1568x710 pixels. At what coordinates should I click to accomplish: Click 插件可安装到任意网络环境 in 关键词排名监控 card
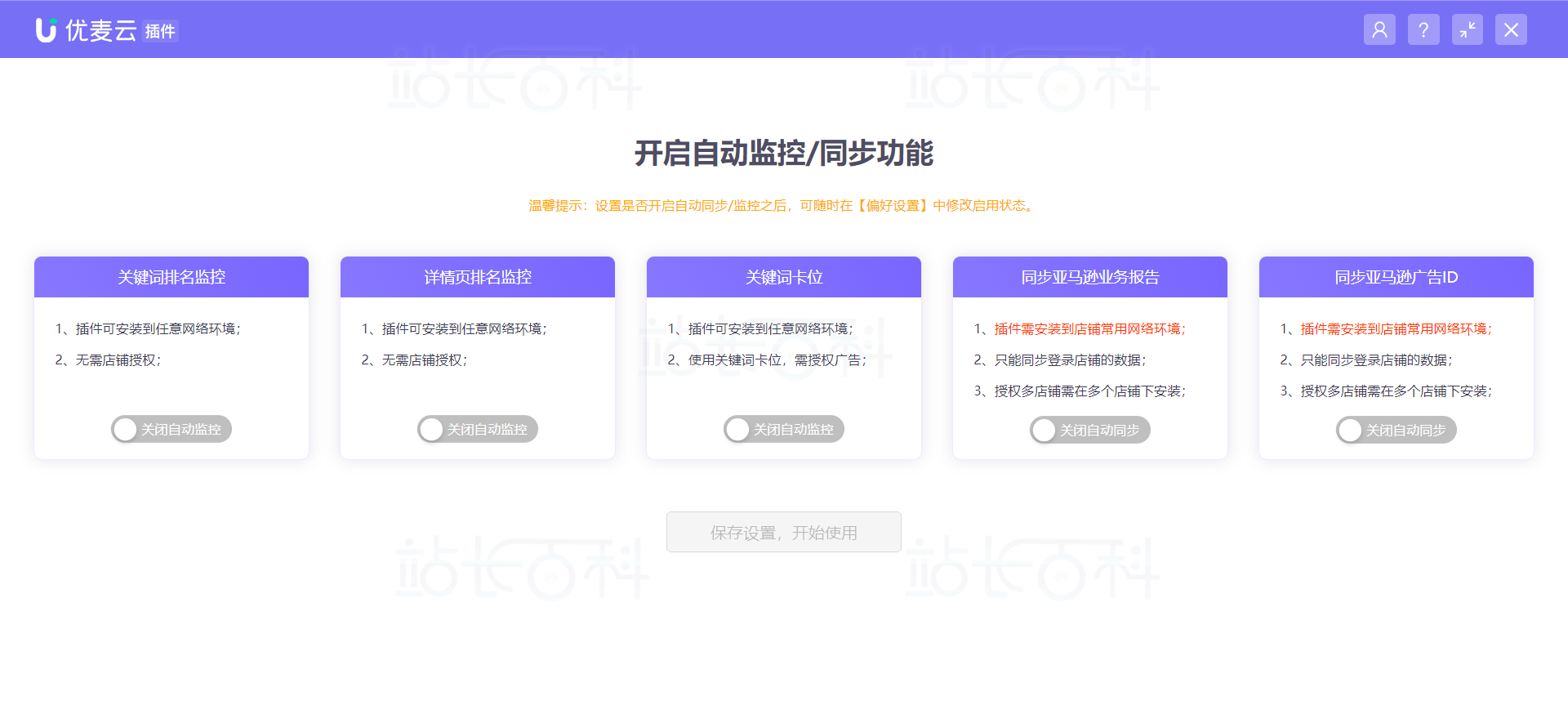158,329
